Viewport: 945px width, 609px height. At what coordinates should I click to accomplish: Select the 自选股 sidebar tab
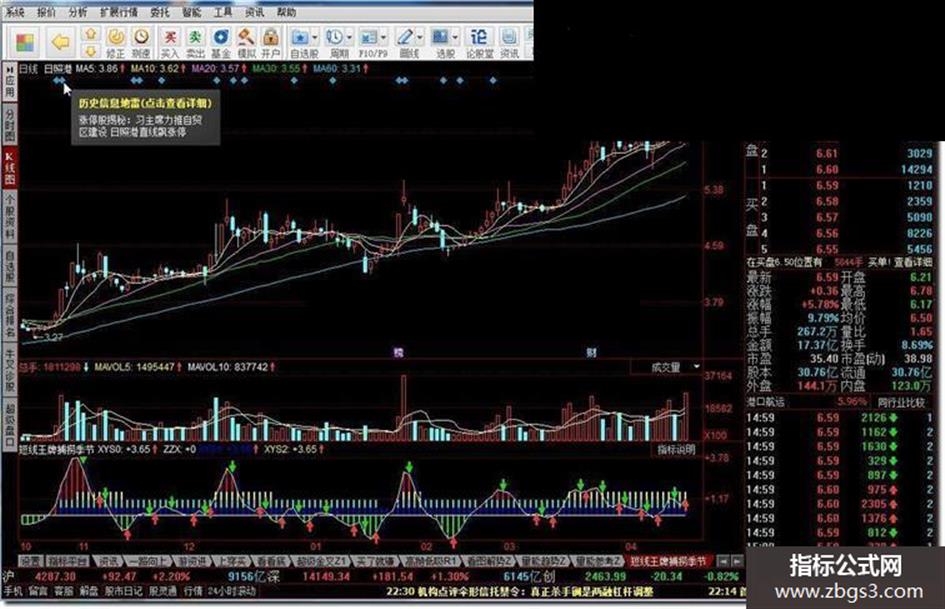(x=10, y=267)
